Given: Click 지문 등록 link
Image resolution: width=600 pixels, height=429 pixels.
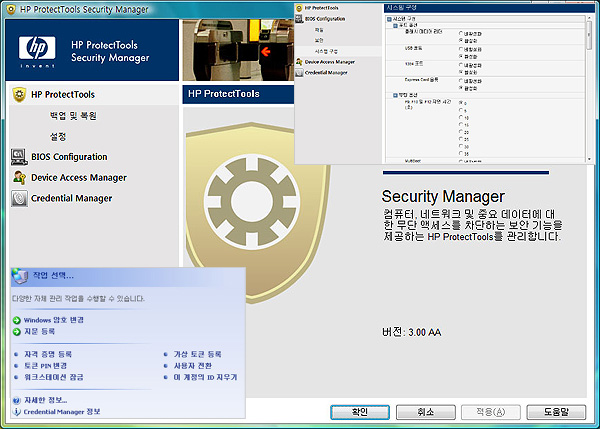Looking at the screenshot, I should (39, 331).
